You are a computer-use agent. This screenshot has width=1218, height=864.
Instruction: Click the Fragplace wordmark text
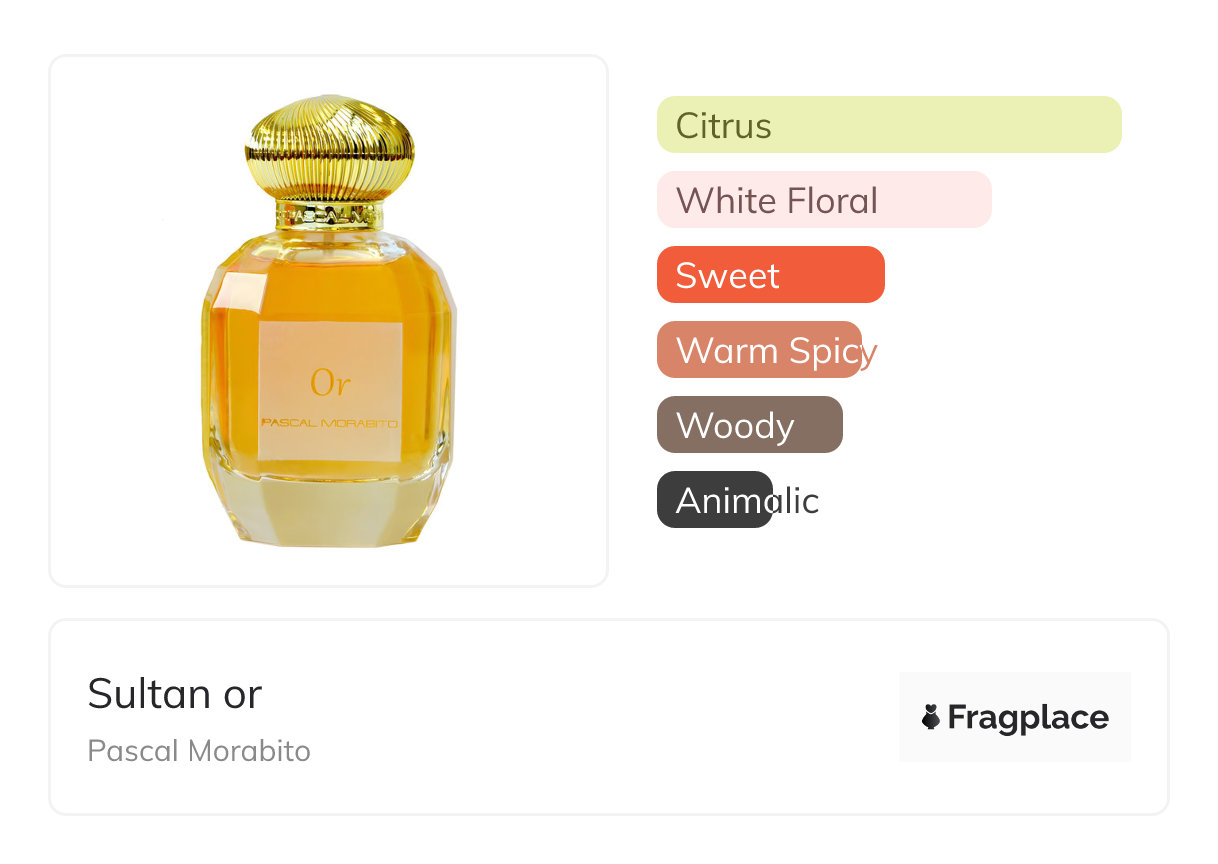[1027, 717]
